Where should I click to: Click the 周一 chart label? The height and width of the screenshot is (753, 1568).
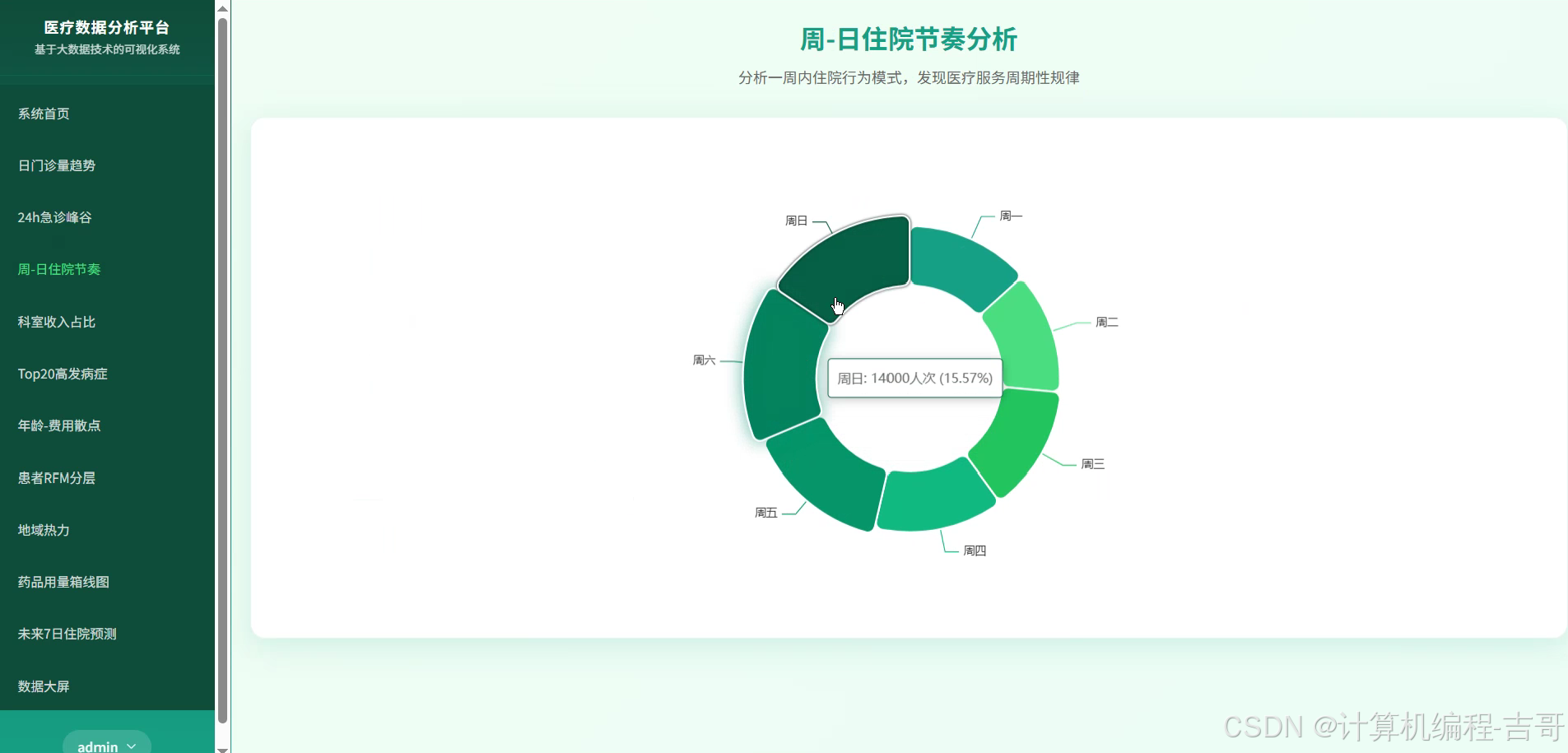tap(1011, 216)
